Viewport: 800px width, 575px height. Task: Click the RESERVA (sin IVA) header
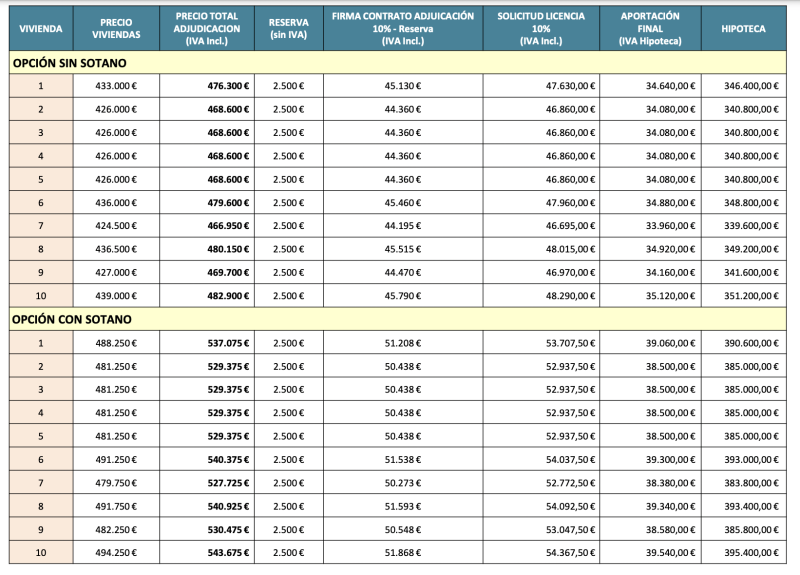(x=289, y=29)
